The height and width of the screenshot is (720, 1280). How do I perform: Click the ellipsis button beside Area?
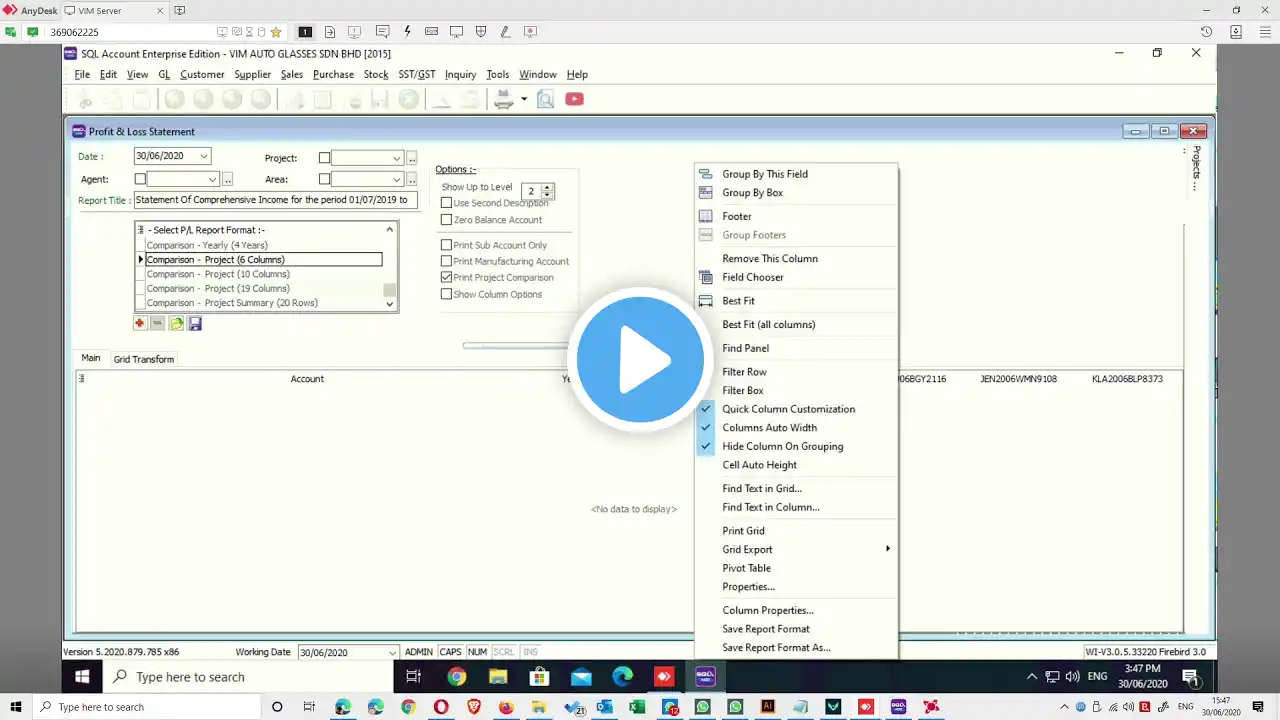click(412, 179)
